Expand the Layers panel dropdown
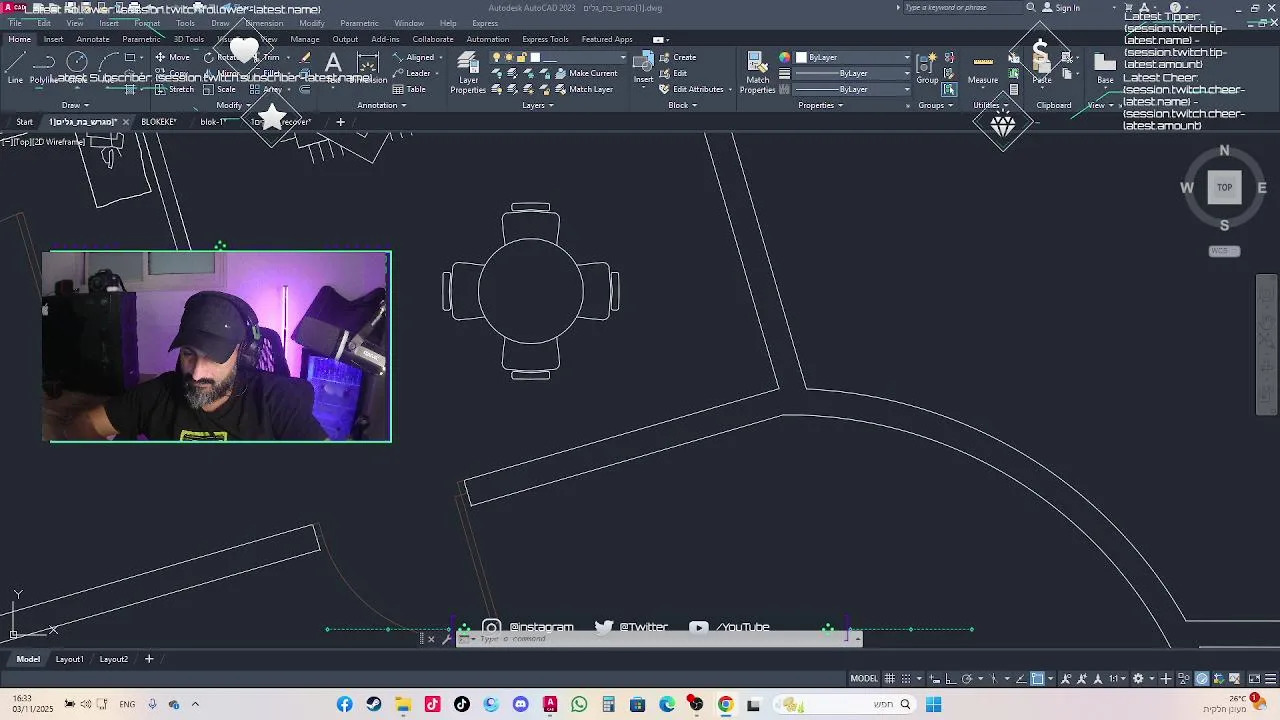This screenshot has height=720, width=1280. pyautogui.click(x=537, y=105)
